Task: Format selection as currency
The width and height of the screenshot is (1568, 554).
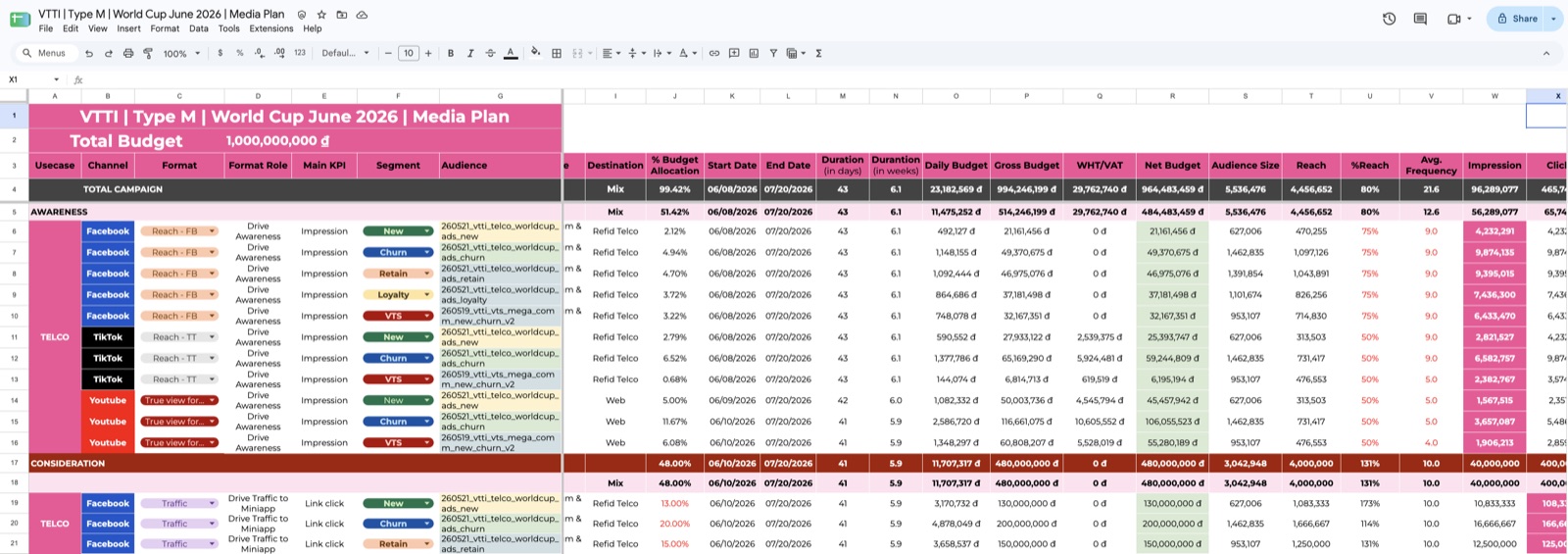Action: (220, 53)
